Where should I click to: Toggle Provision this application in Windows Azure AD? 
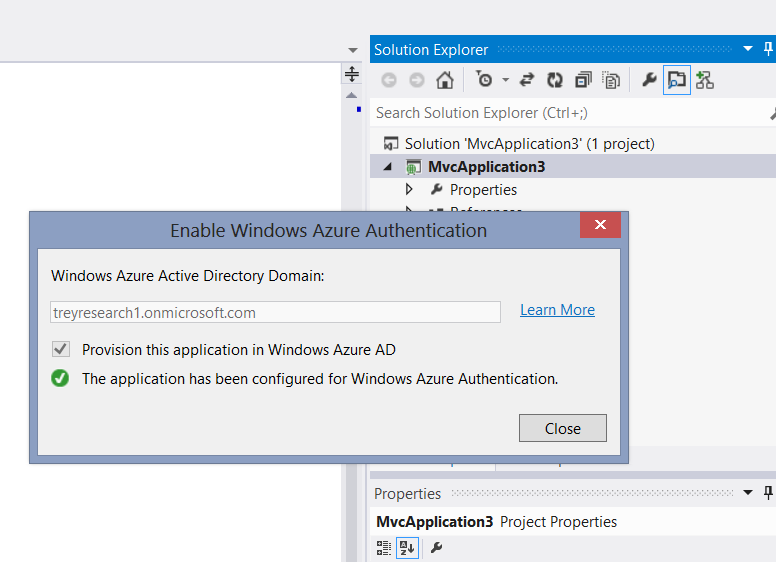(x=61, y=349)
